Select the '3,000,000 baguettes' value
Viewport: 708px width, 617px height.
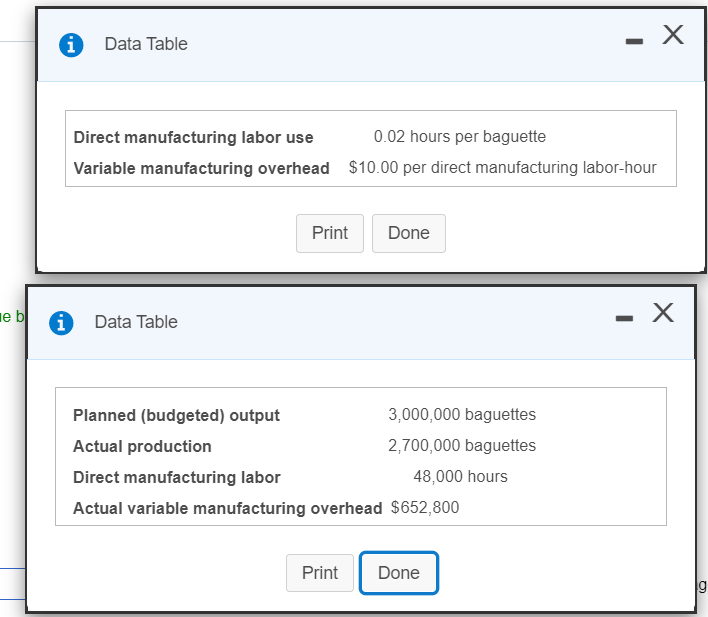[x=462, y=415]
